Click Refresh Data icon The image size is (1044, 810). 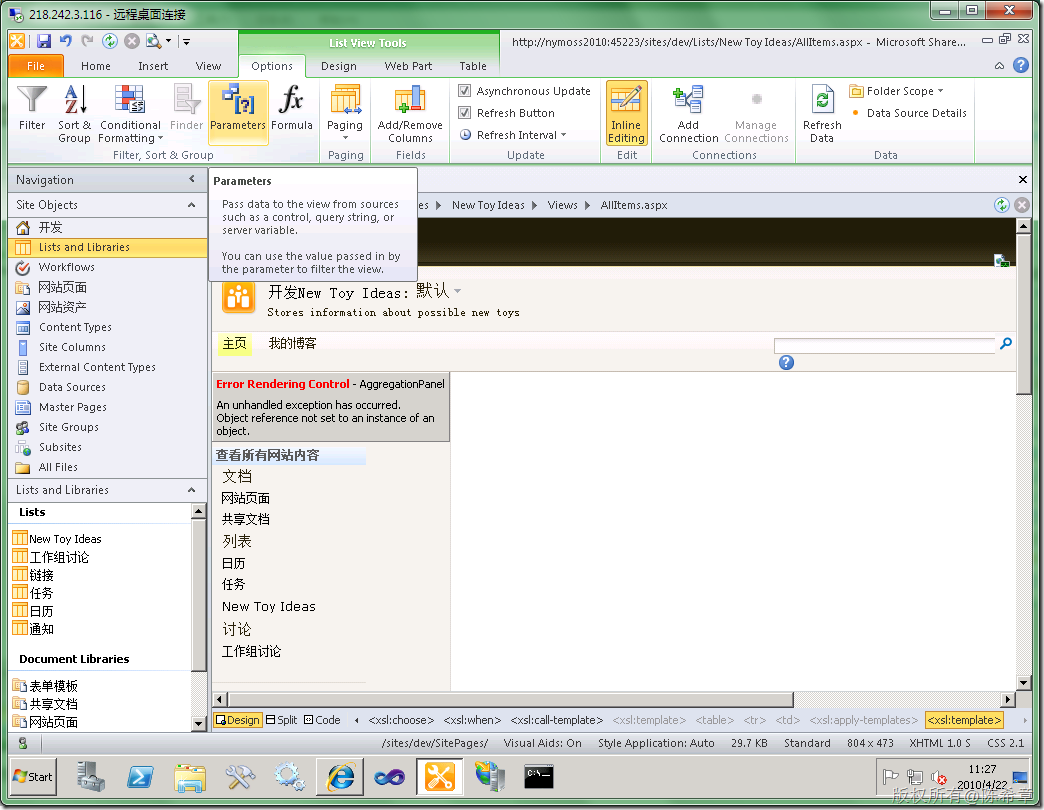(822, 100)
